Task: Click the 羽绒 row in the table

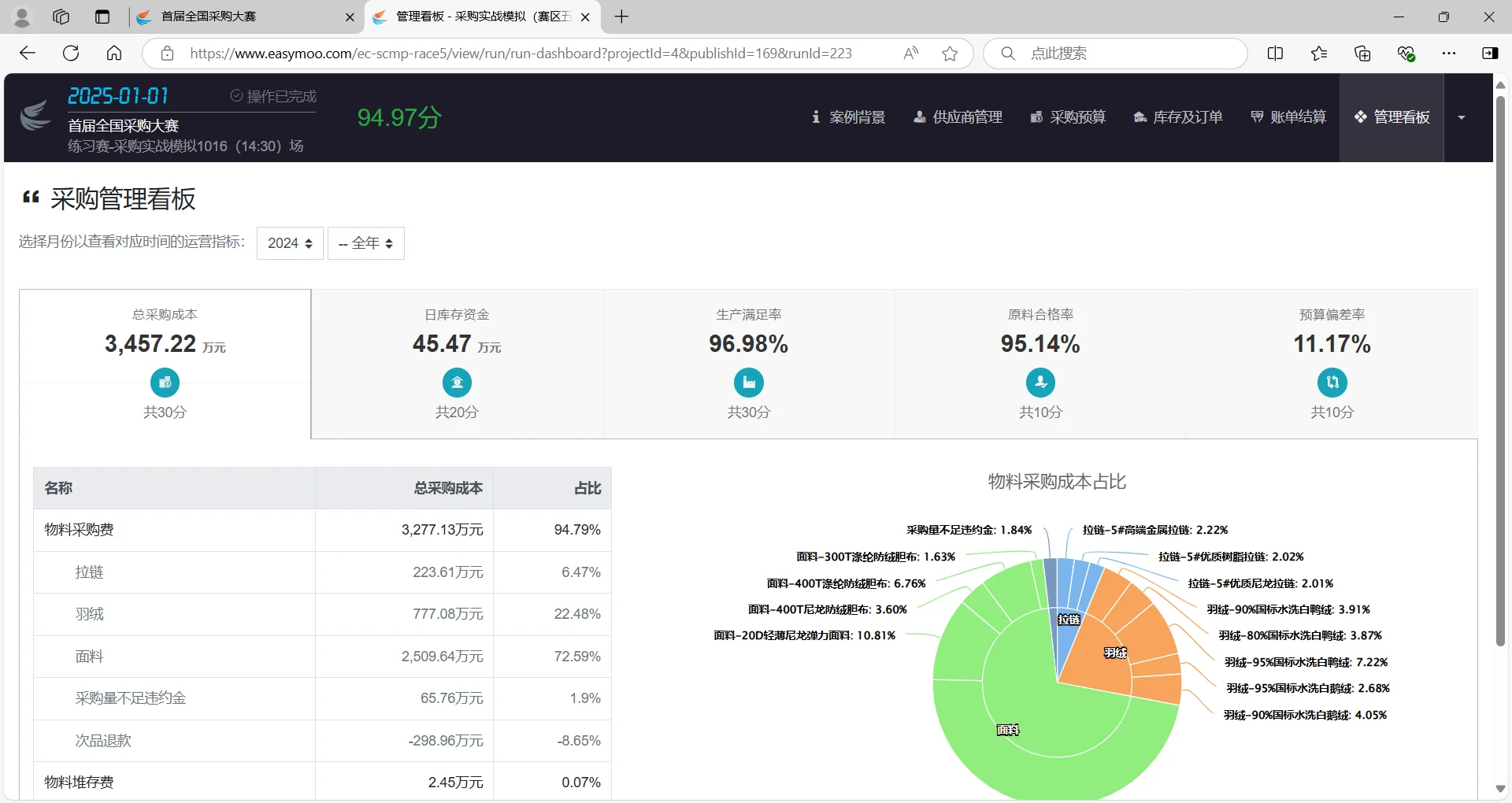Action: point(323,614)
